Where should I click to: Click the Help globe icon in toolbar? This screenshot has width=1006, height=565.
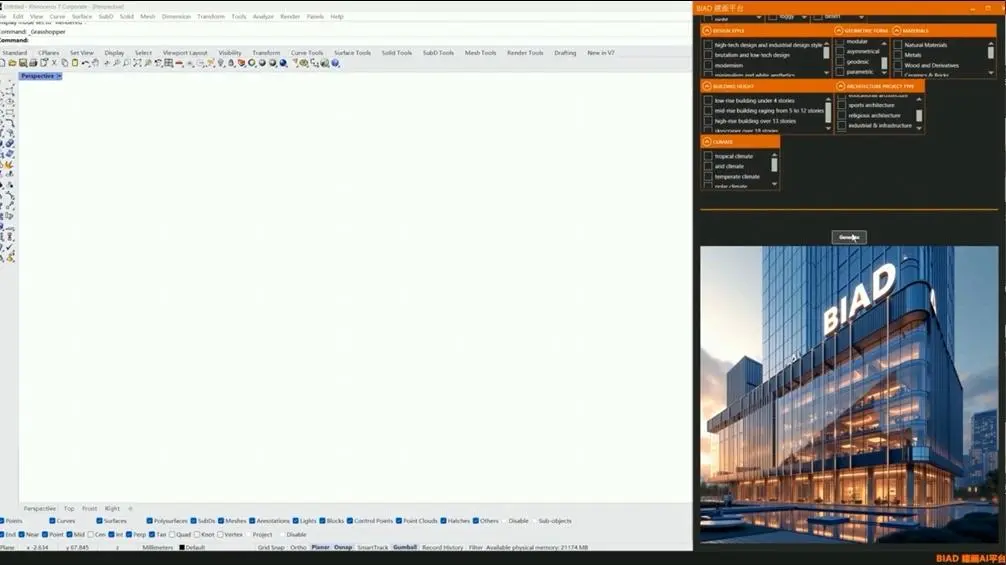coord(336,63)
